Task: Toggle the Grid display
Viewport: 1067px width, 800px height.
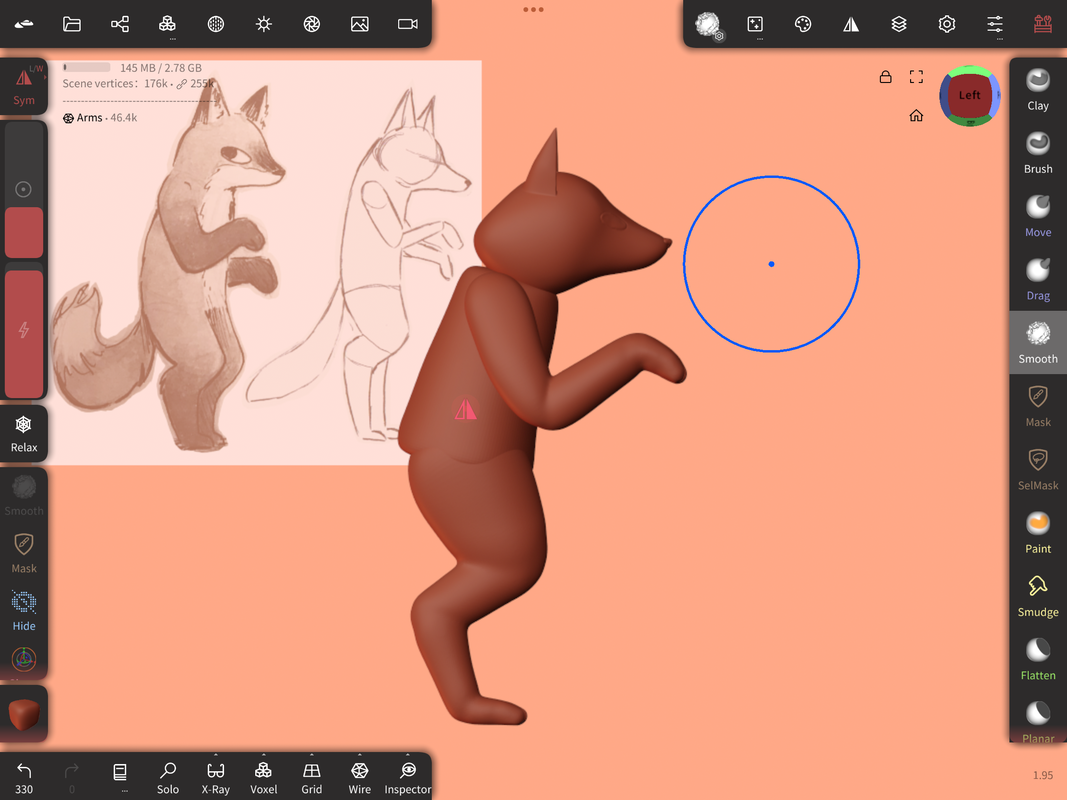Action: [x=312, y=777]
